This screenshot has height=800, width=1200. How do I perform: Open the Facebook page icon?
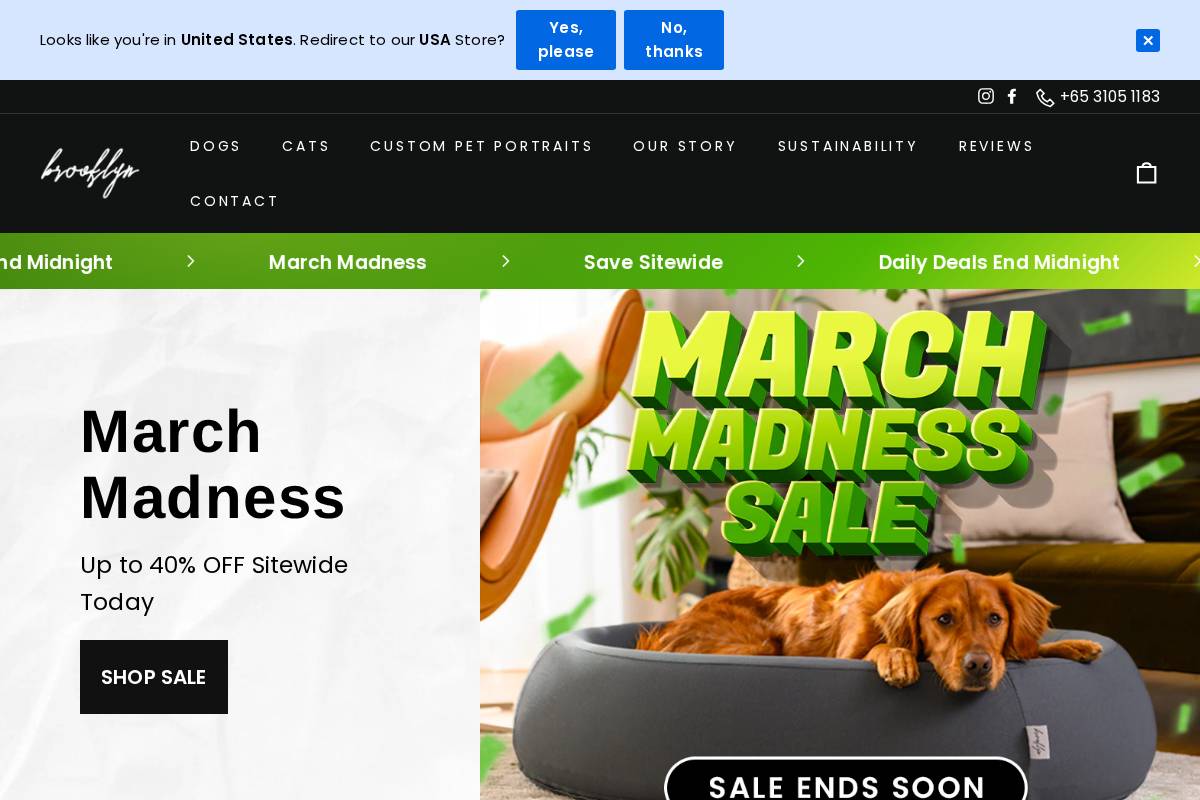click(1012, 96)
